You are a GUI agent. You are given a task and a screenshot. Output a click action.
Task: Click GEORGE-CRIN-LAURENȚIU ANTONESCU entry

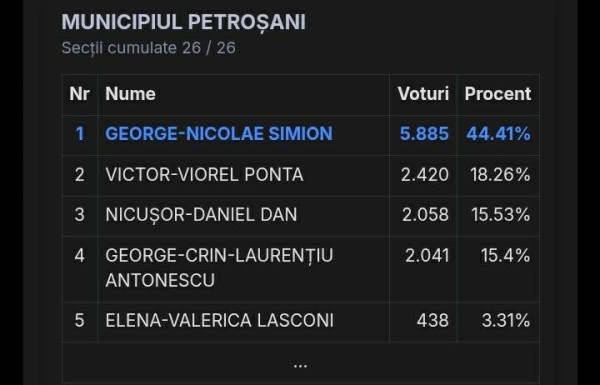click(219, 268)
